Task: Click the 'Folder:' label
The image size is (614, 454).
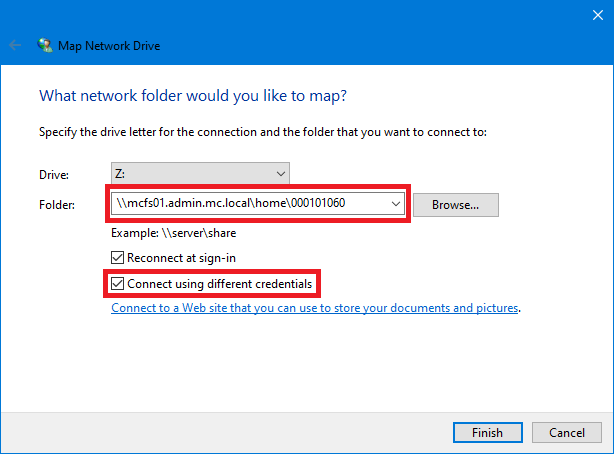Action: 57,205
